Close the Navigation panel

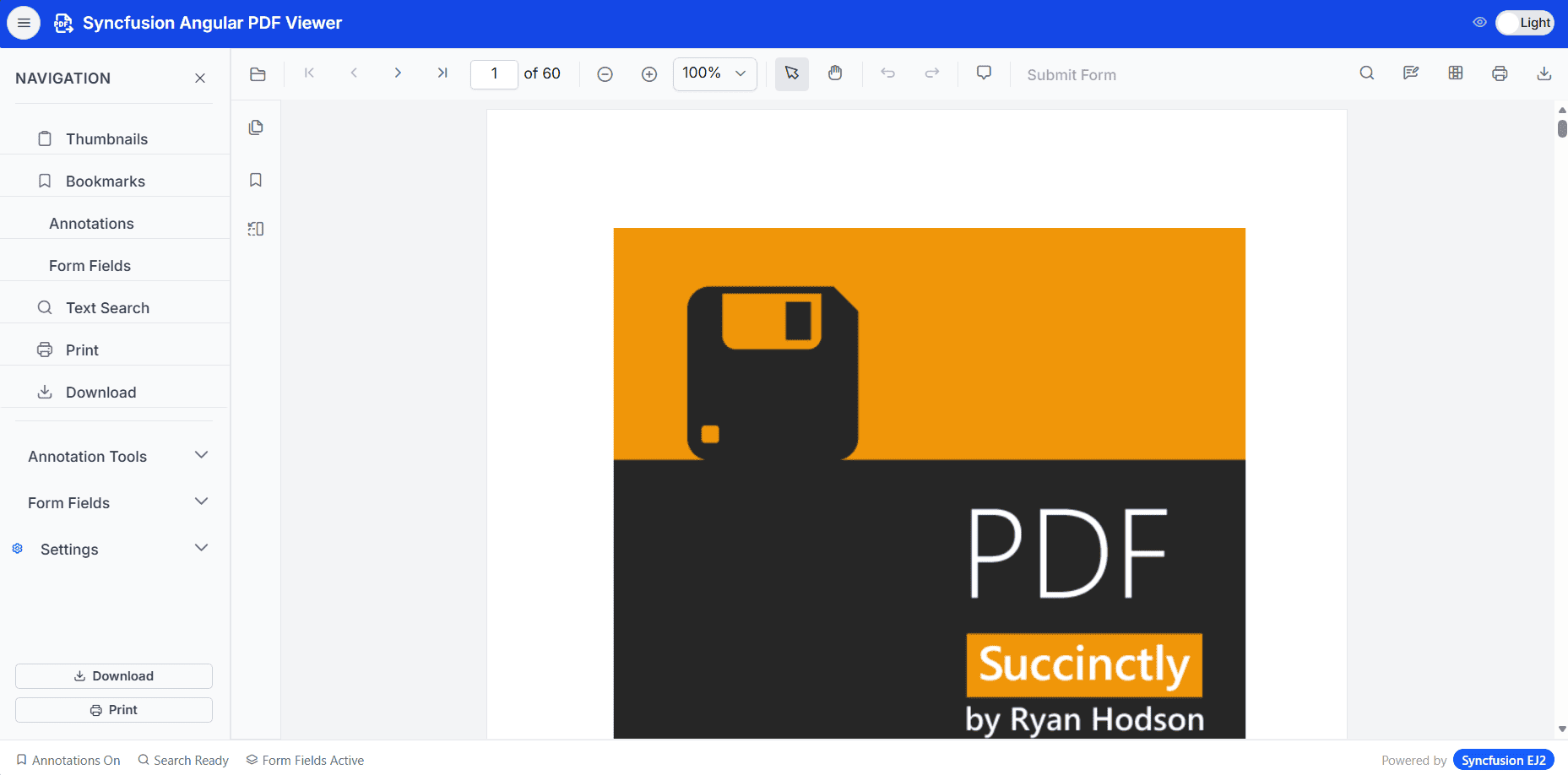click(x=200, y=79)
